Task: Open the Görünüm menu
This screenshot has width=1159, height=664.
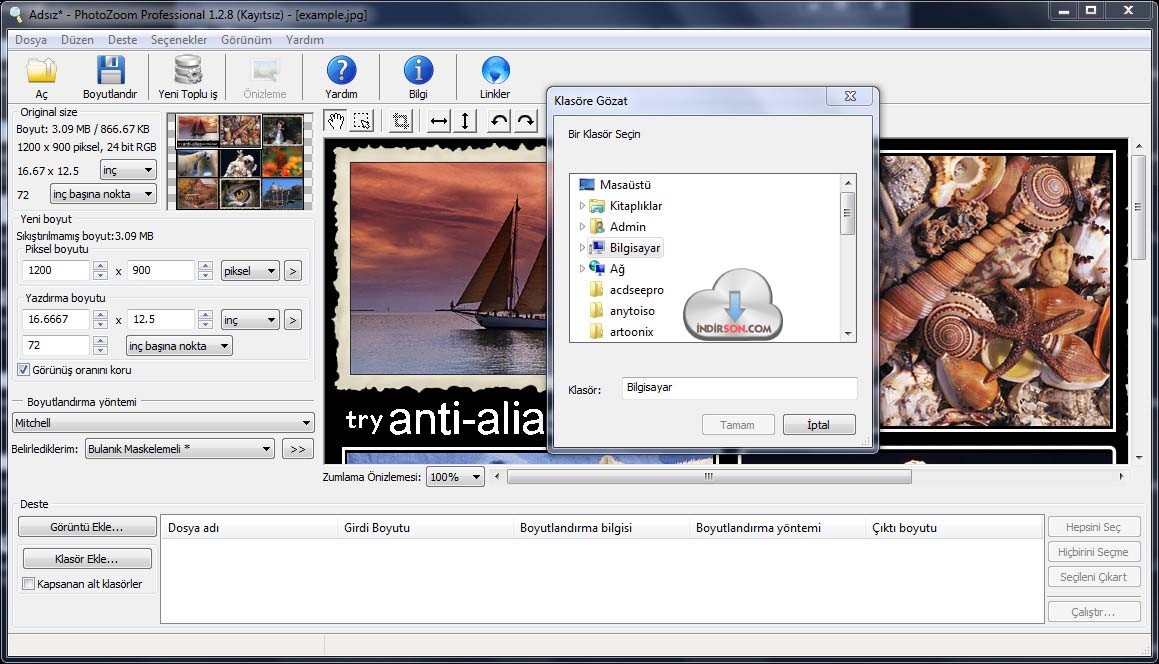Action: (x=246, y=40)
